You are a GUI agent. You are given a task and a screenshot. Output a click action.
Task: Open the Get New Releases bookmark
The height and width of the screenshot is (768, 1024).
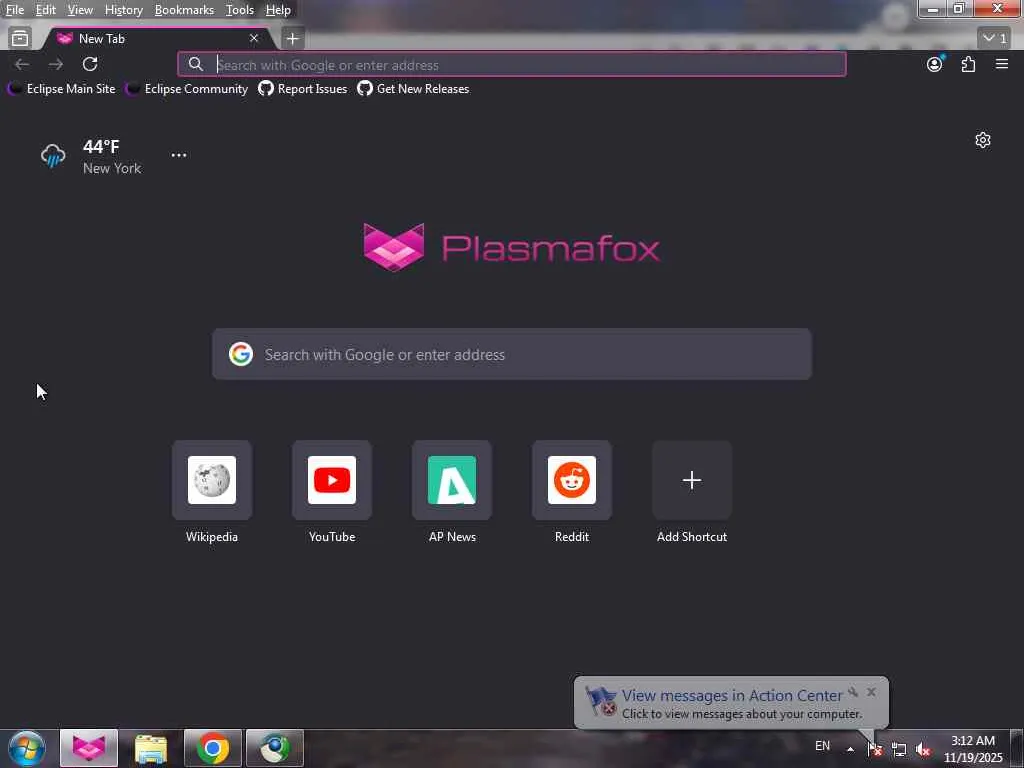(413, 89)
